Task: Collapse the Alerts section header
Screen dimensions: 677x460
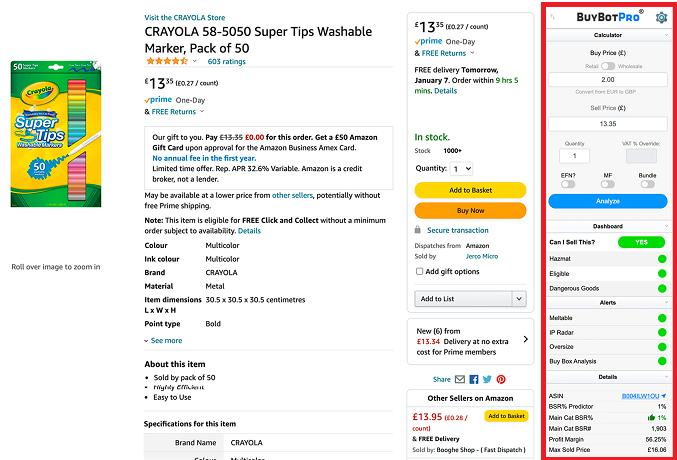Action: coord(608,299)
